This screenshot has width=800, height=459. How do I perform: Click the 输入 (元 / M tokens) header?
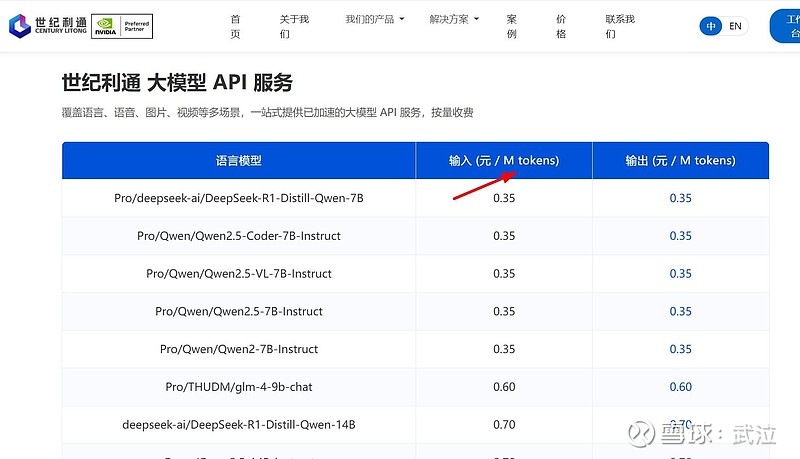tap(504, 161)
